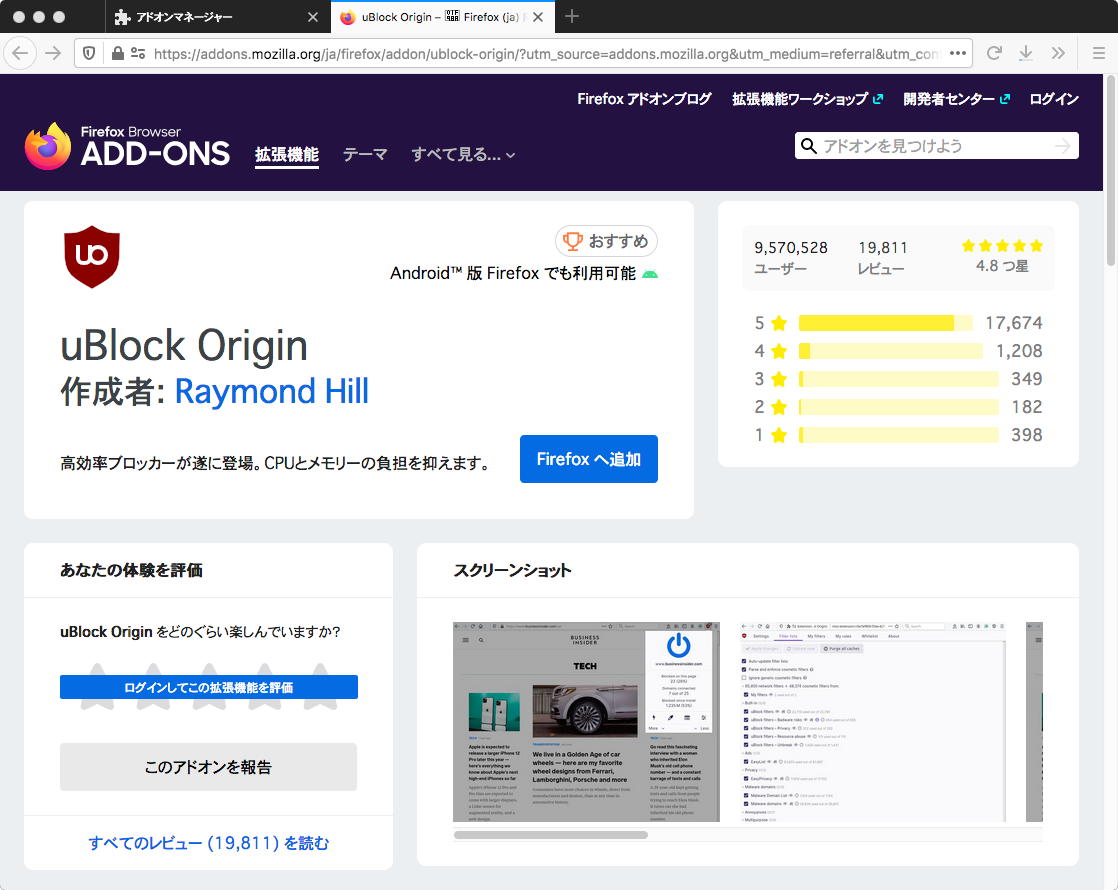Click the Firefox Browser ADD-ONS logo
This screenshot has height=890, width=1118.
click(127, 146)
